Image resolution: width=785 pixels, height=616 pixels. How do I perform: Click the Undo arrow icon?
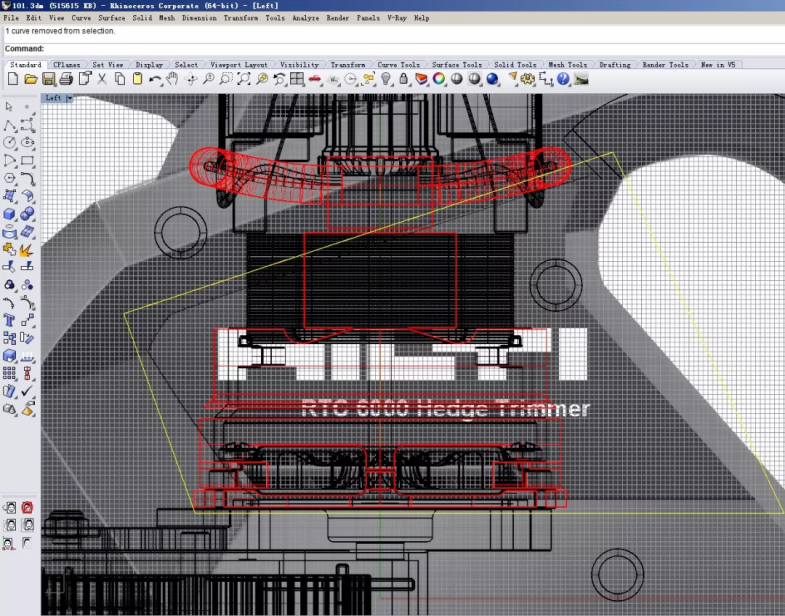(155, 79)
